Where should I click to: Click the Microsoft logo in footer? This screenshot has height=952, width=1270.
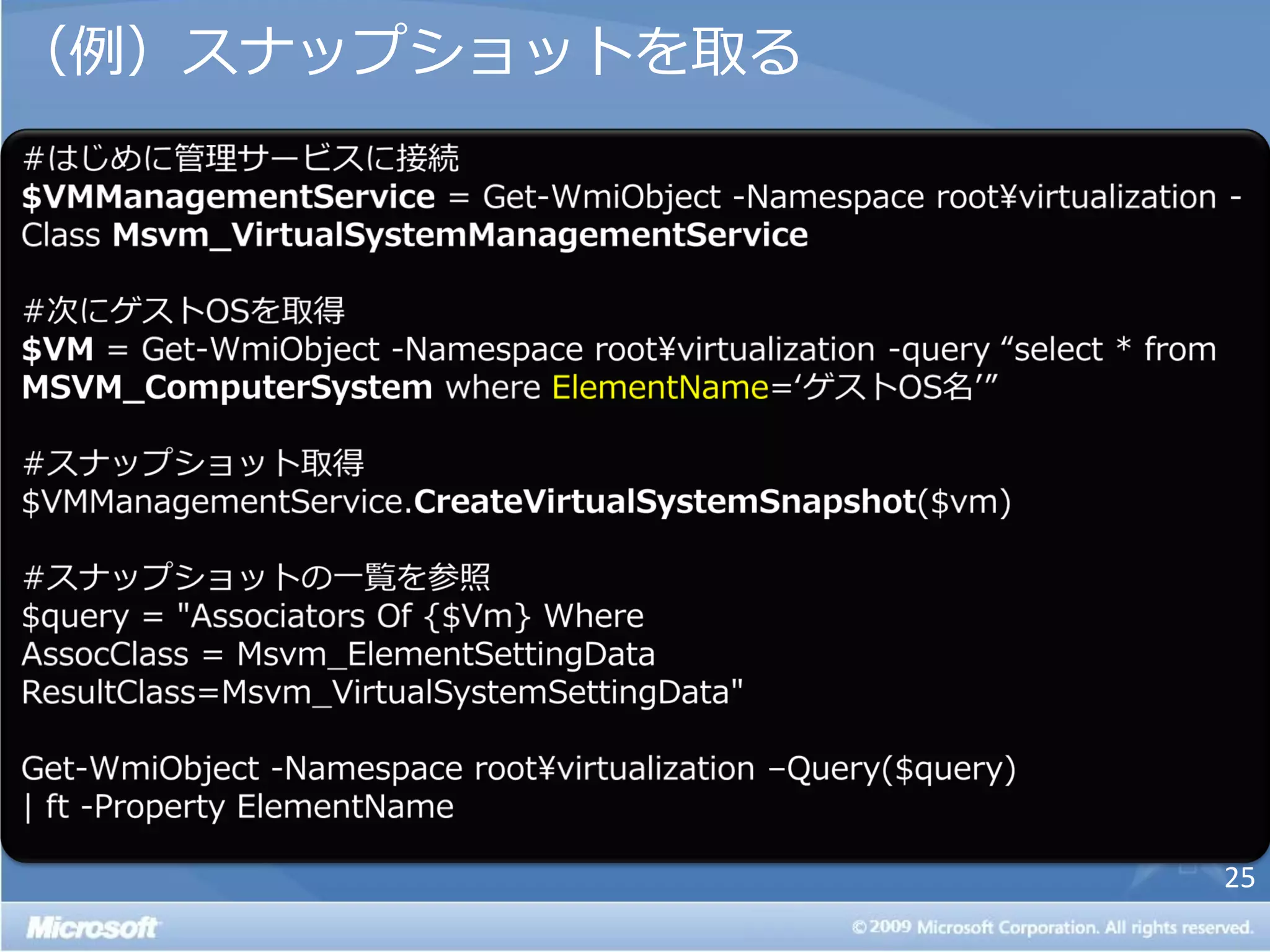92,927
